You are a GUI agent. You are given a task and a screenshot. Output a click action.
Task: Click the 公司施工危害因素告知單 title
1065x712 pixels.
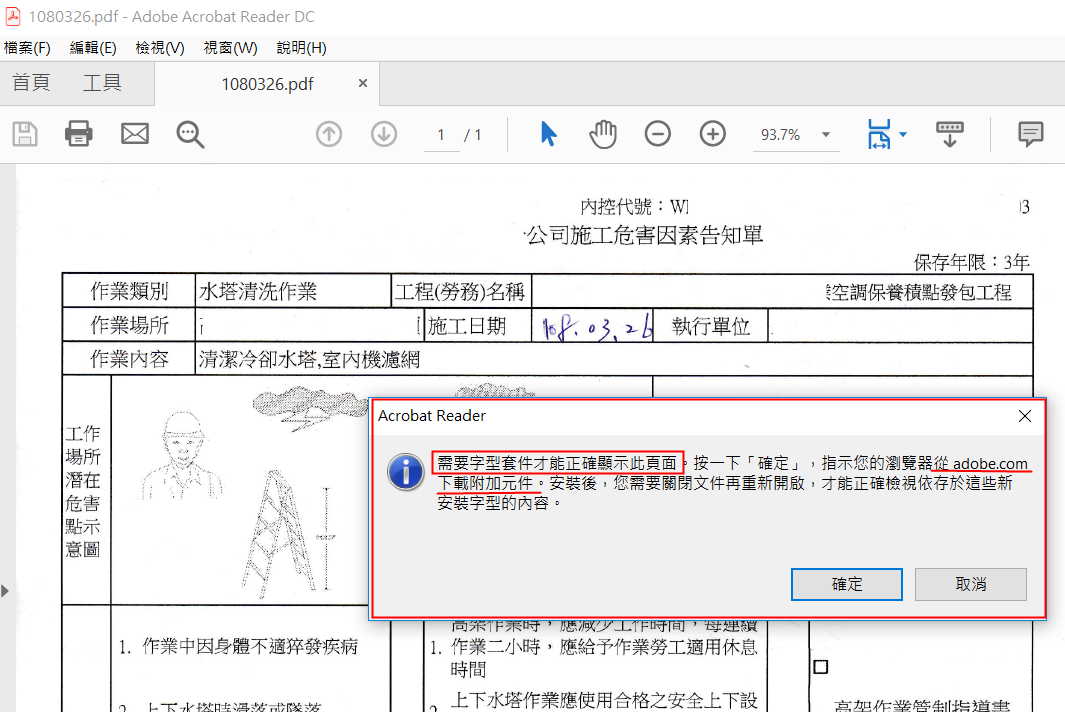point(644,235)
